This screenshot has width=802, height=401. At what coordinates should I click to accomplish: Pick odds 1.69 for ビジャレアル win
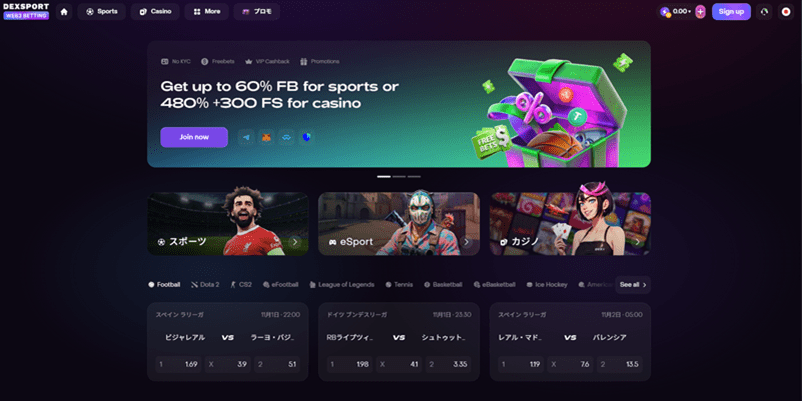[x=179, y=365]
